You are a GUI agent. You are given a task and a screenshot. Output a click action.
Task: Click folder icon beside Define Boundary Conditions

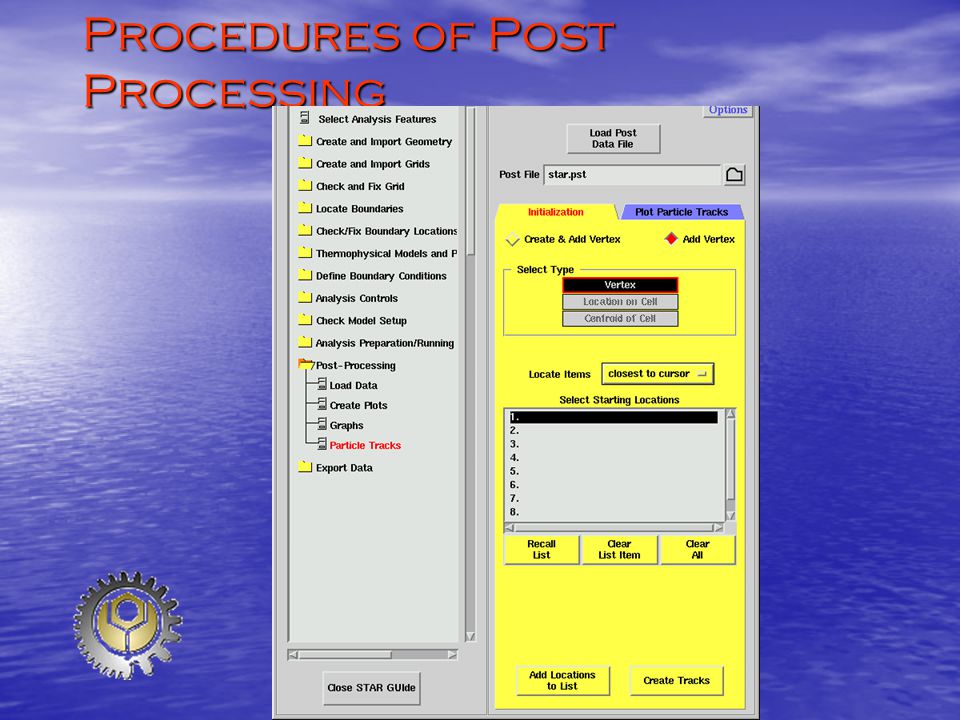[305, 275]
